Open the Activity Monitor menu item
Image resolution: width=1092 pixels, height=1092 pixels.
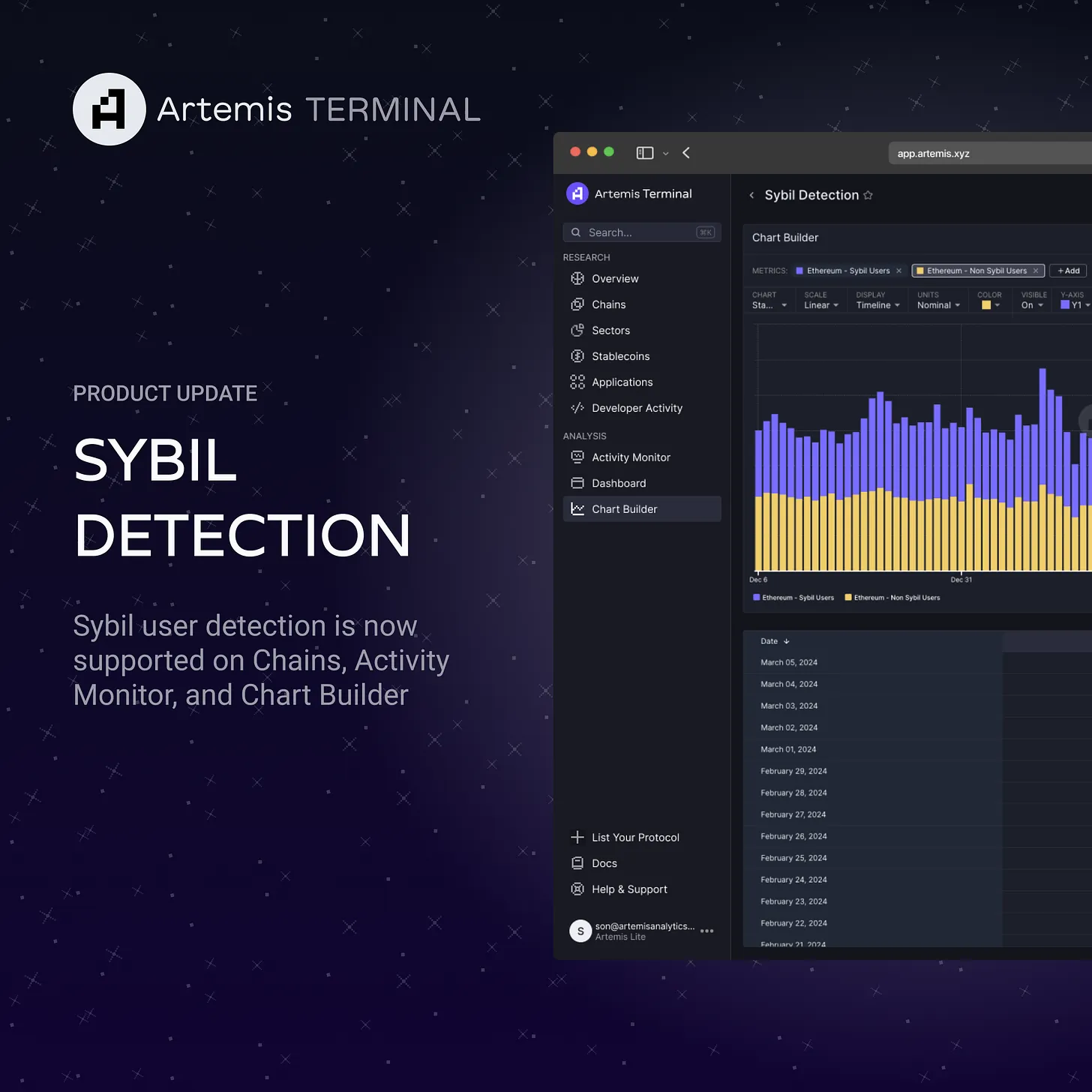(x=631, y=457)
